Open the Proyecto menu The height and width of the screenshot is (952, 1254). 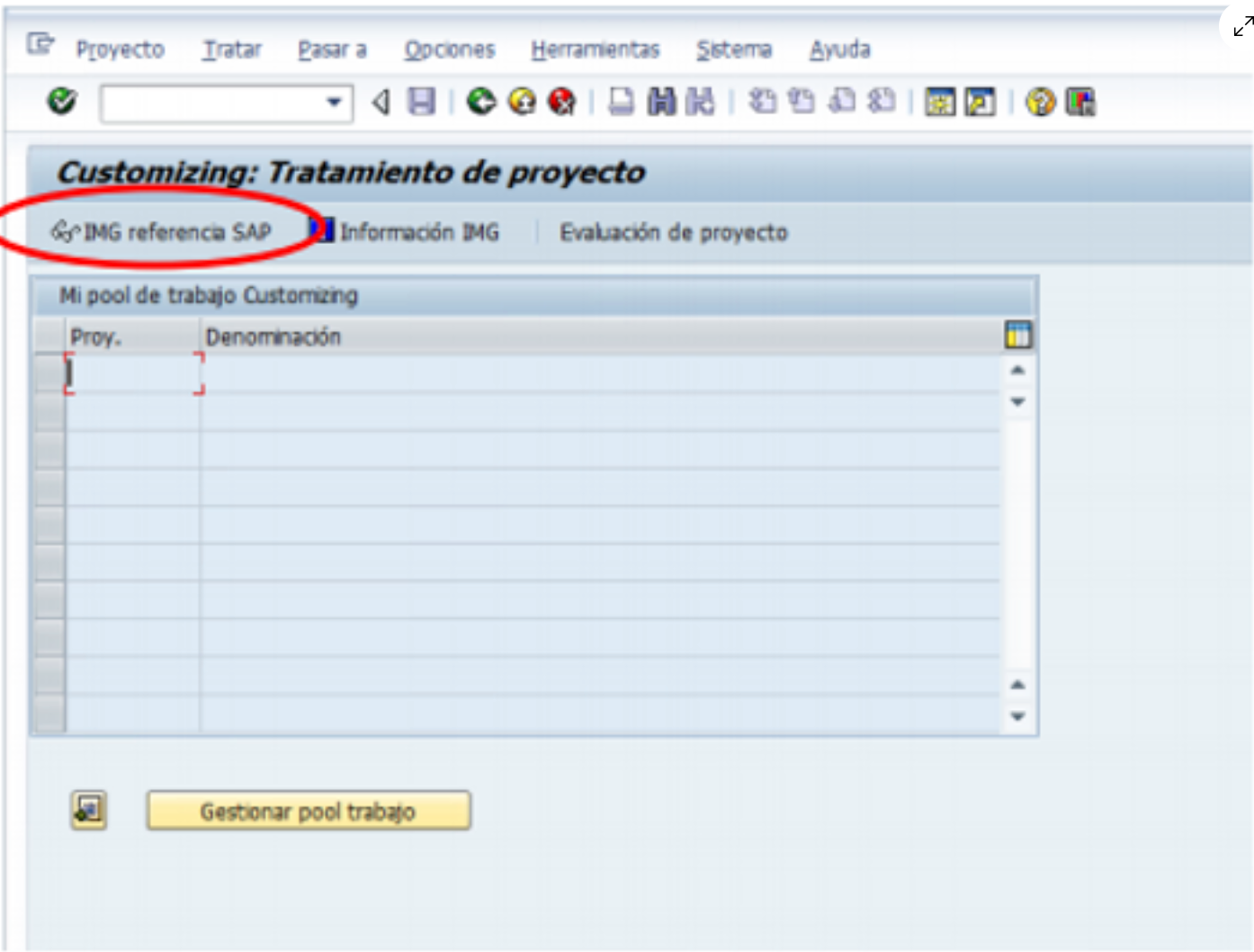[120, 49]
